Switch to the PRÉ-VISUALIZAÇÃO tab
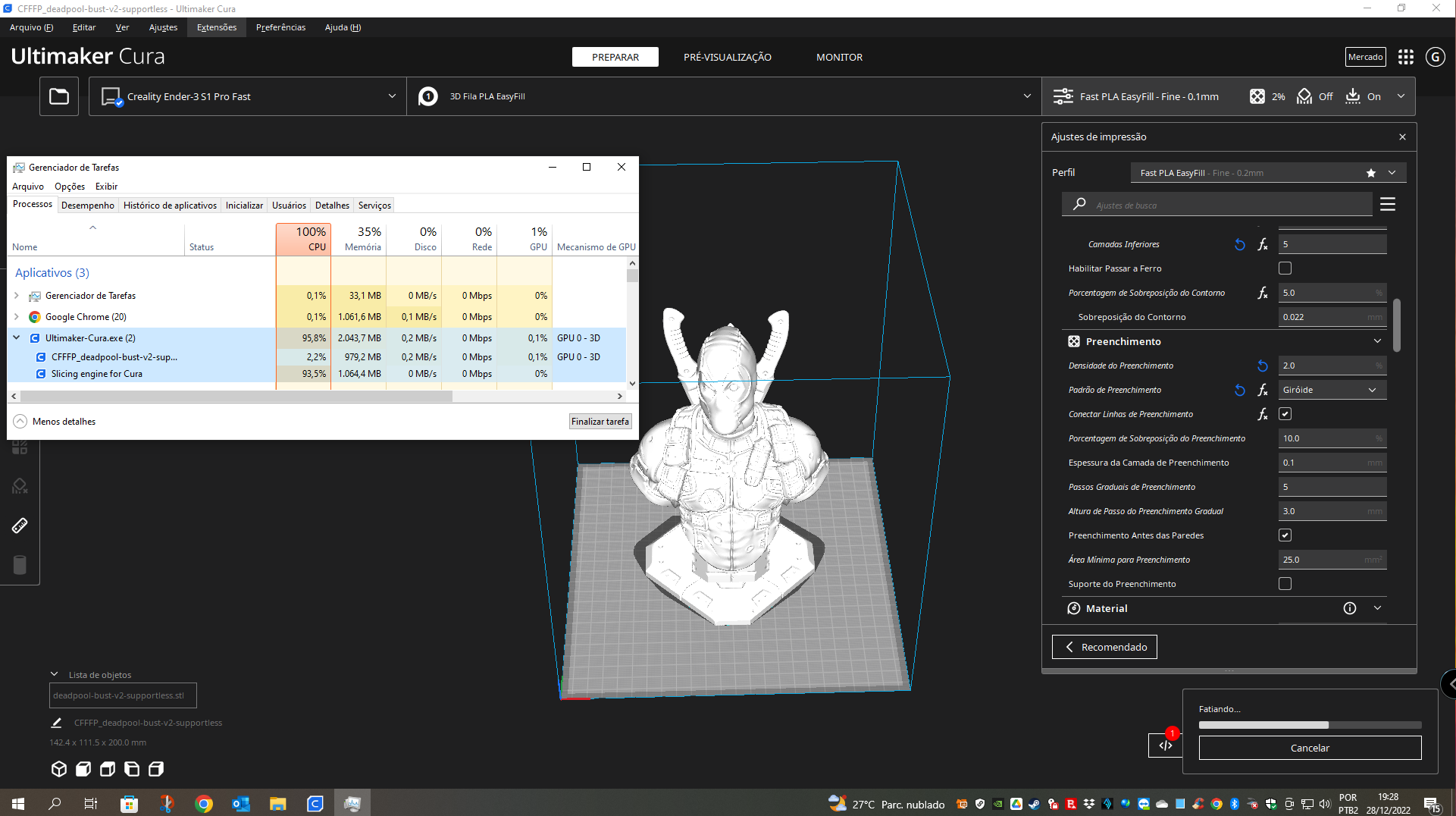This screenshot has height=816, width=1456. (x=728, y=57)
